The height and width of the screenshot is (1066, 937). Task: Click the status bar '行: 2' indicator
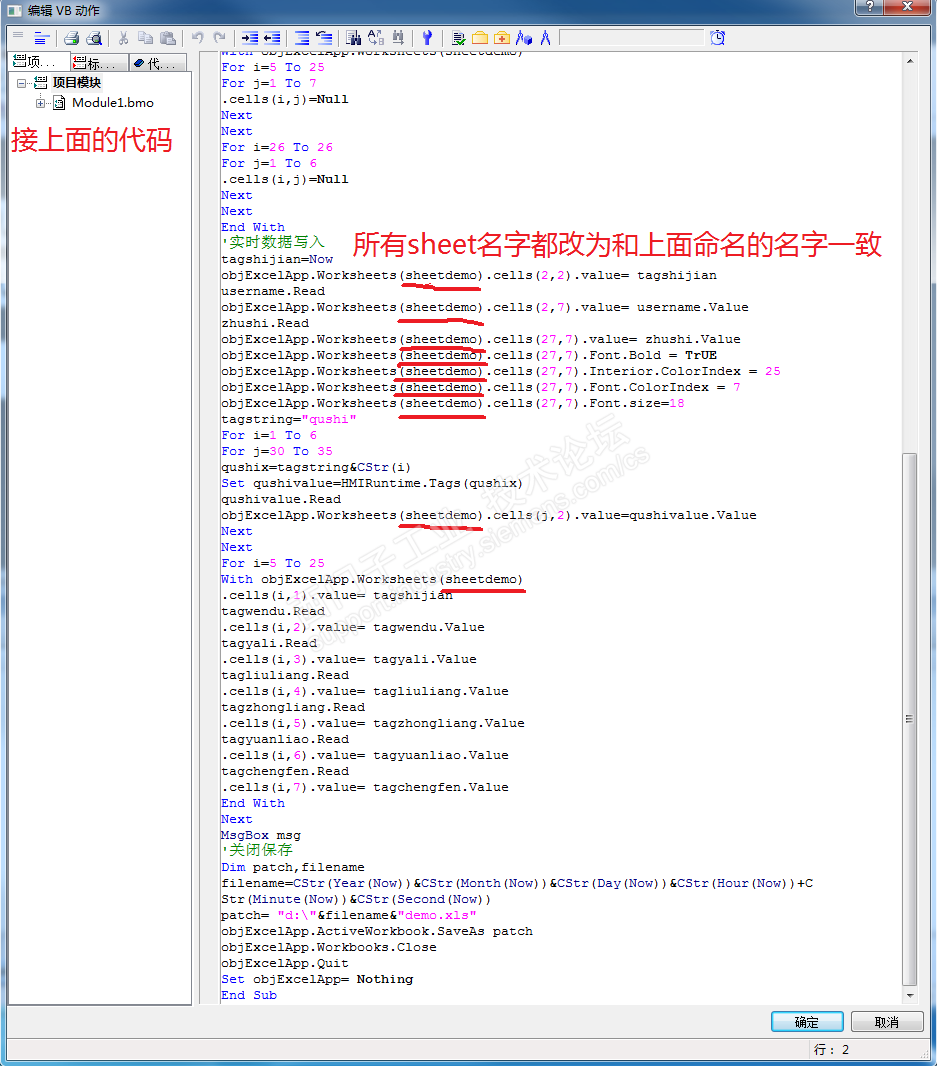tap(831, 1050)
